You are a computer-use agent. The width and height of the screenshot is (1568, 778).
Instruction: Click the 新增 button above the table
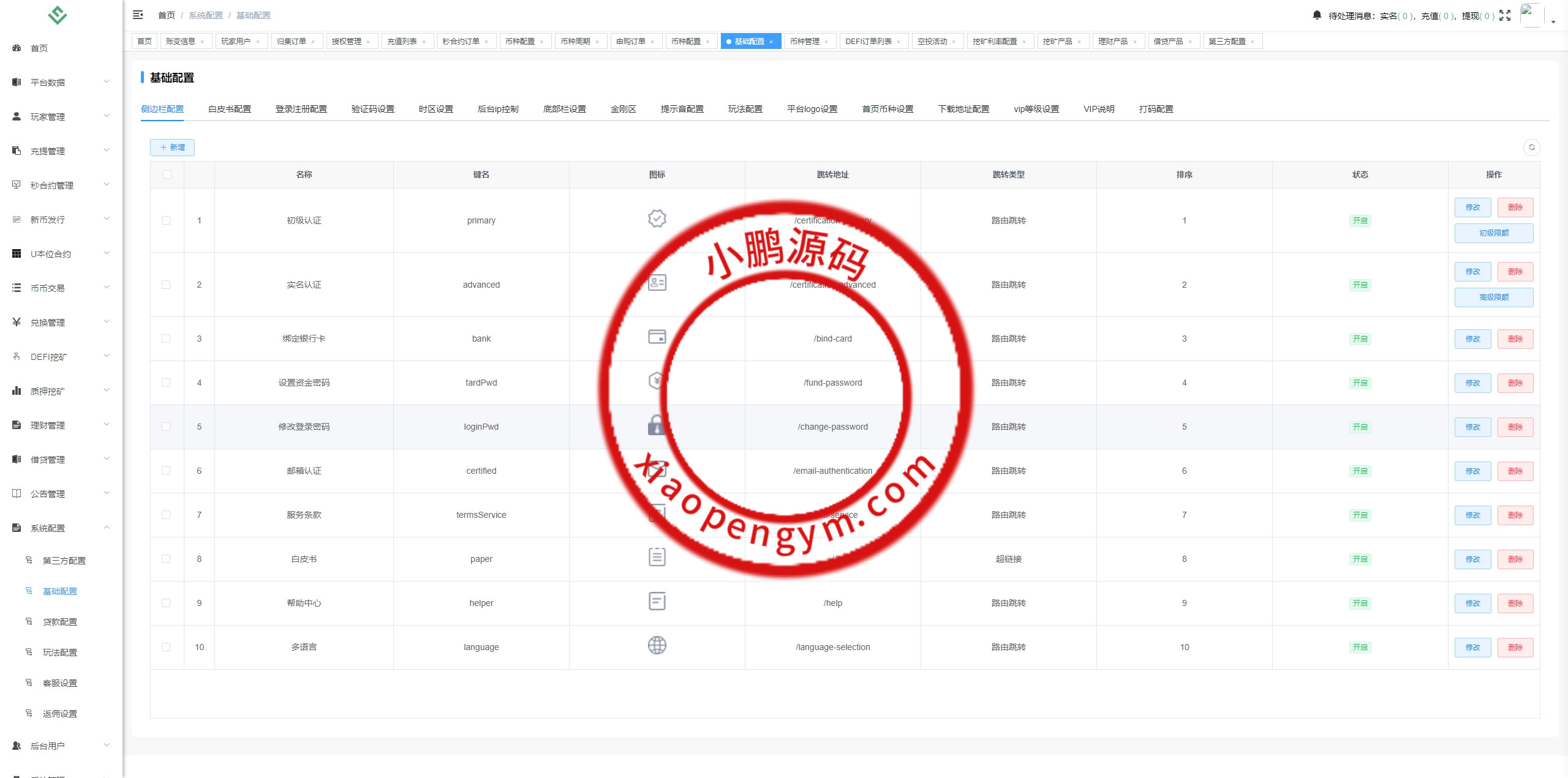[x=172, y=148]
